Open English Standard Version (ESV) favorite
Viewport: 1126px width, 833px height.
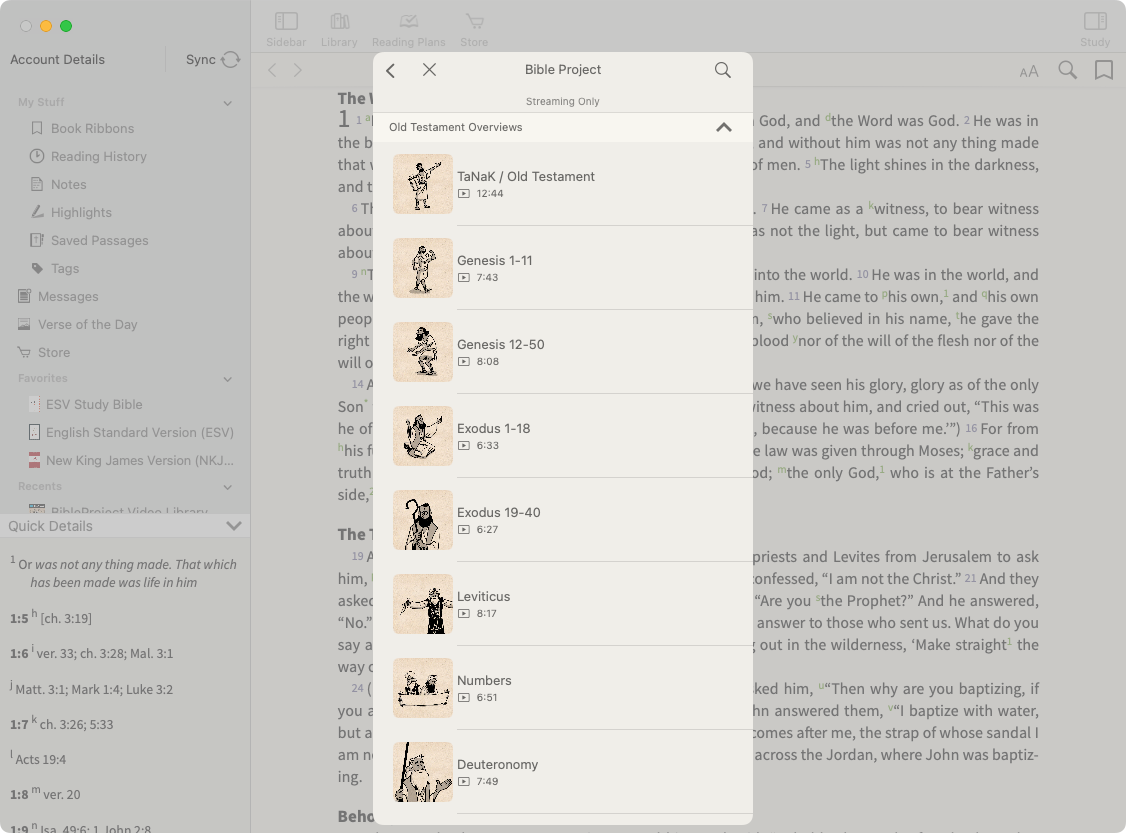(x=140, y=432)
